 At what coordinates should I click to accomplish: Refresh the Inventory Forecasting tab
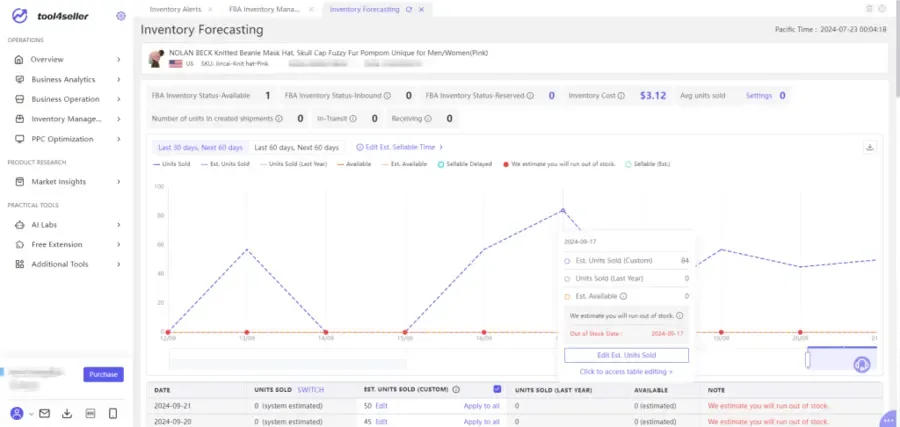point(409,10)
